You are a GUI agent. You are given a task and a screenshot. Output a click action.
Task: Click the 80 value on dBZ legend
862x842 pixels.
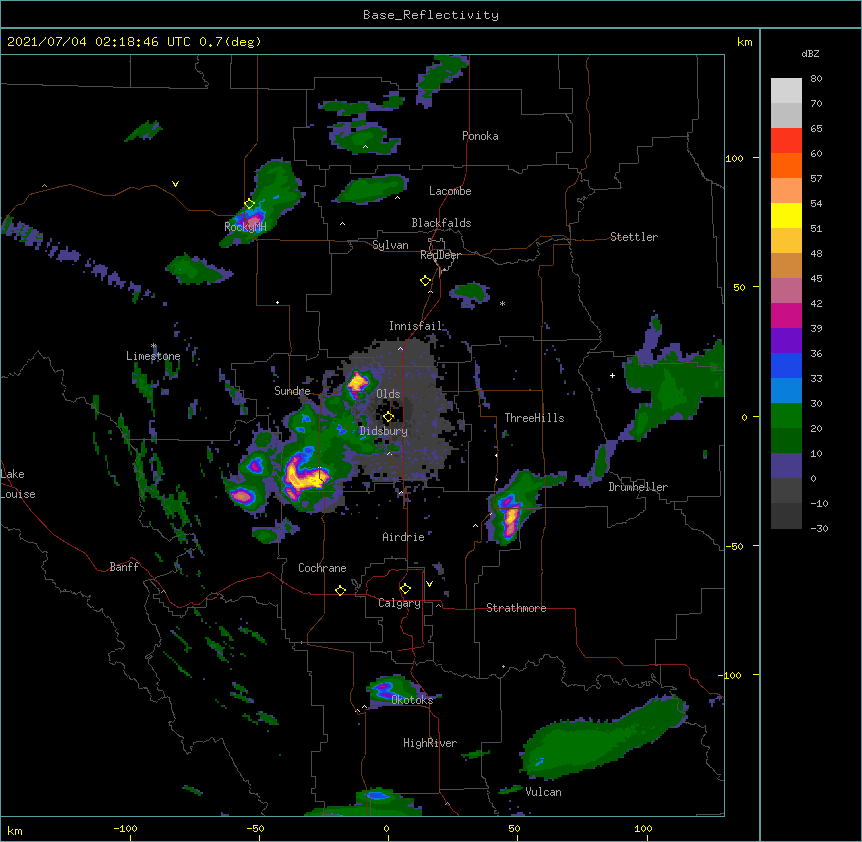[x=816, y=79]
